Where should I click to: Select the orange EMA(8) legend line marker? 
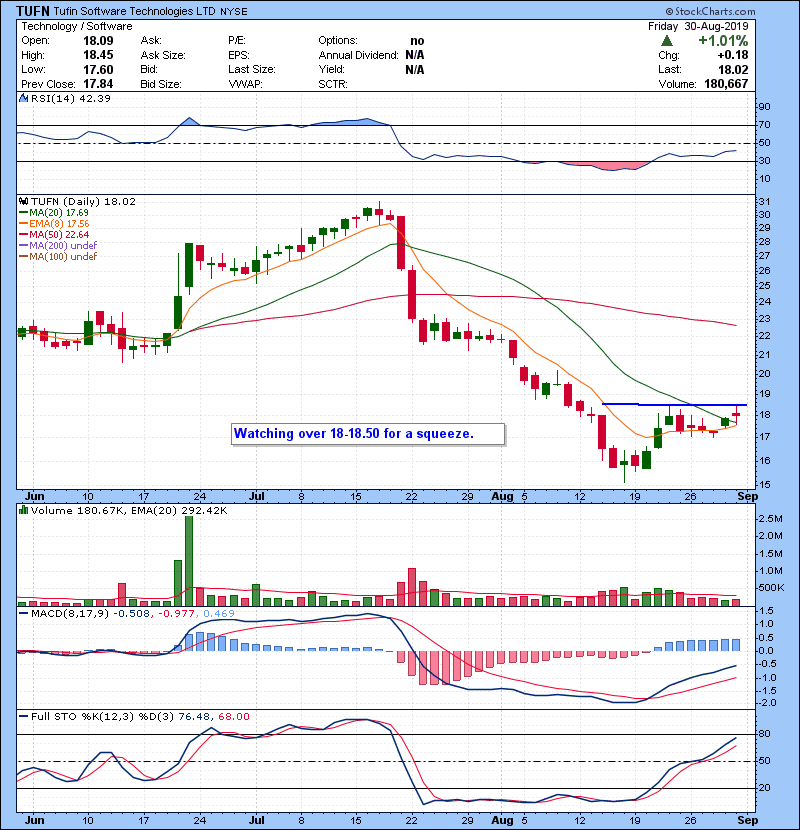[23, 224]
